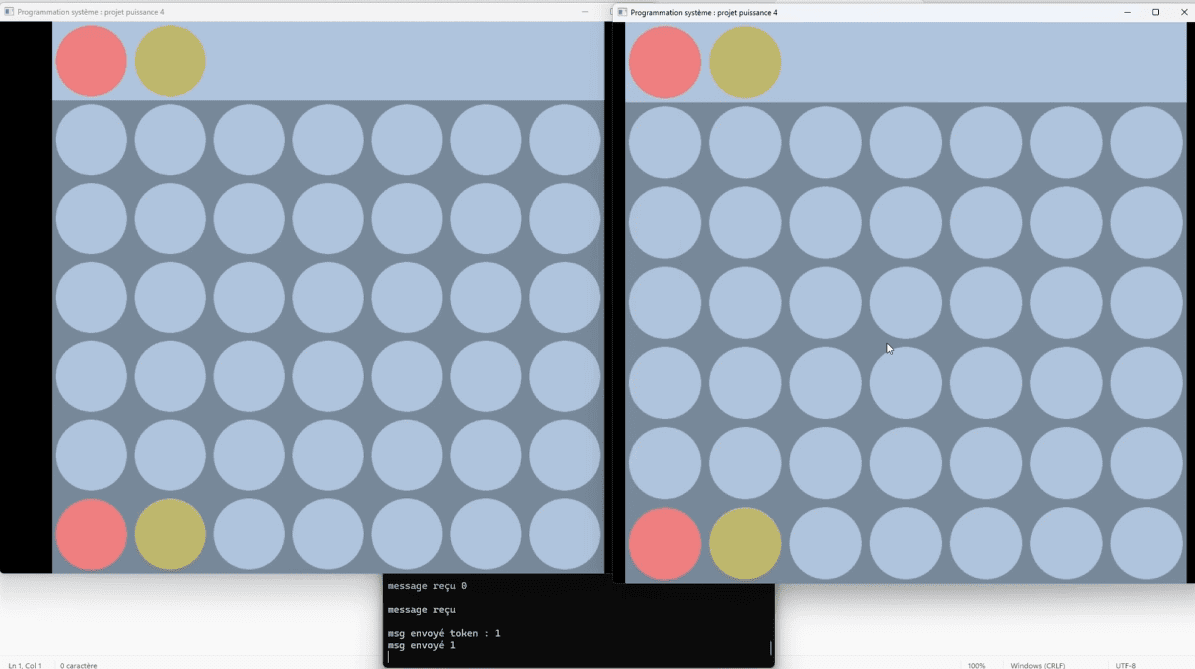Maximize the right puissance 4 window

pos(1155,12)
